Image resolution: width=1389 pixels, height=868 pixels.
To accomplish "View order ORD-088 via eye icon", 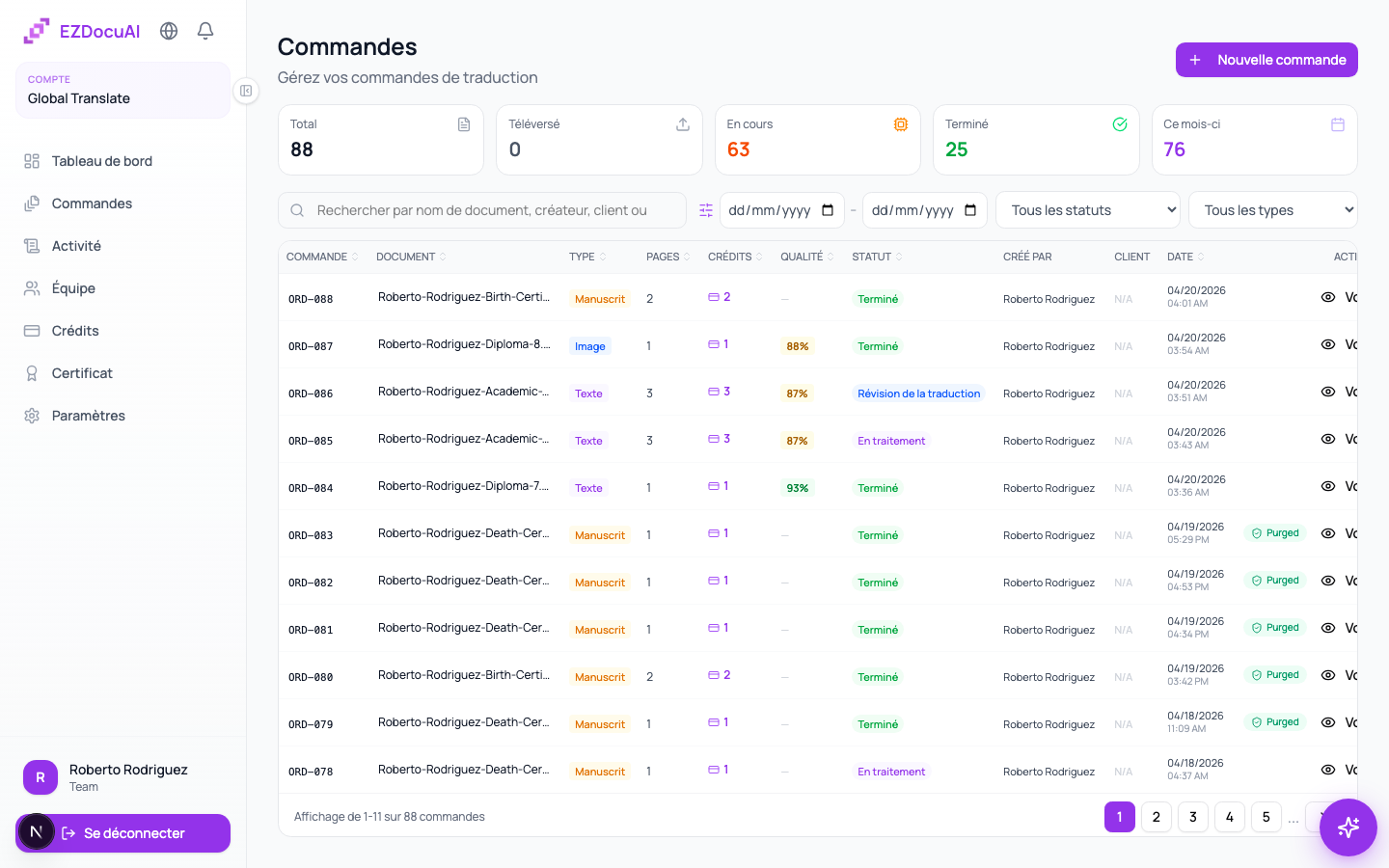I will [1328, 297].
